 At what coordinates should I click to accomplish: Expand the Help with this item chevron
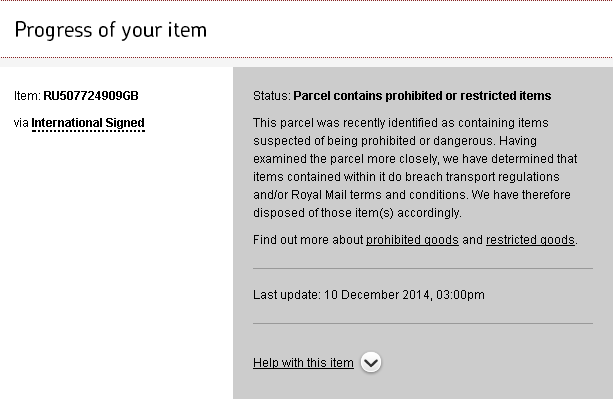(x=371, y=363)
